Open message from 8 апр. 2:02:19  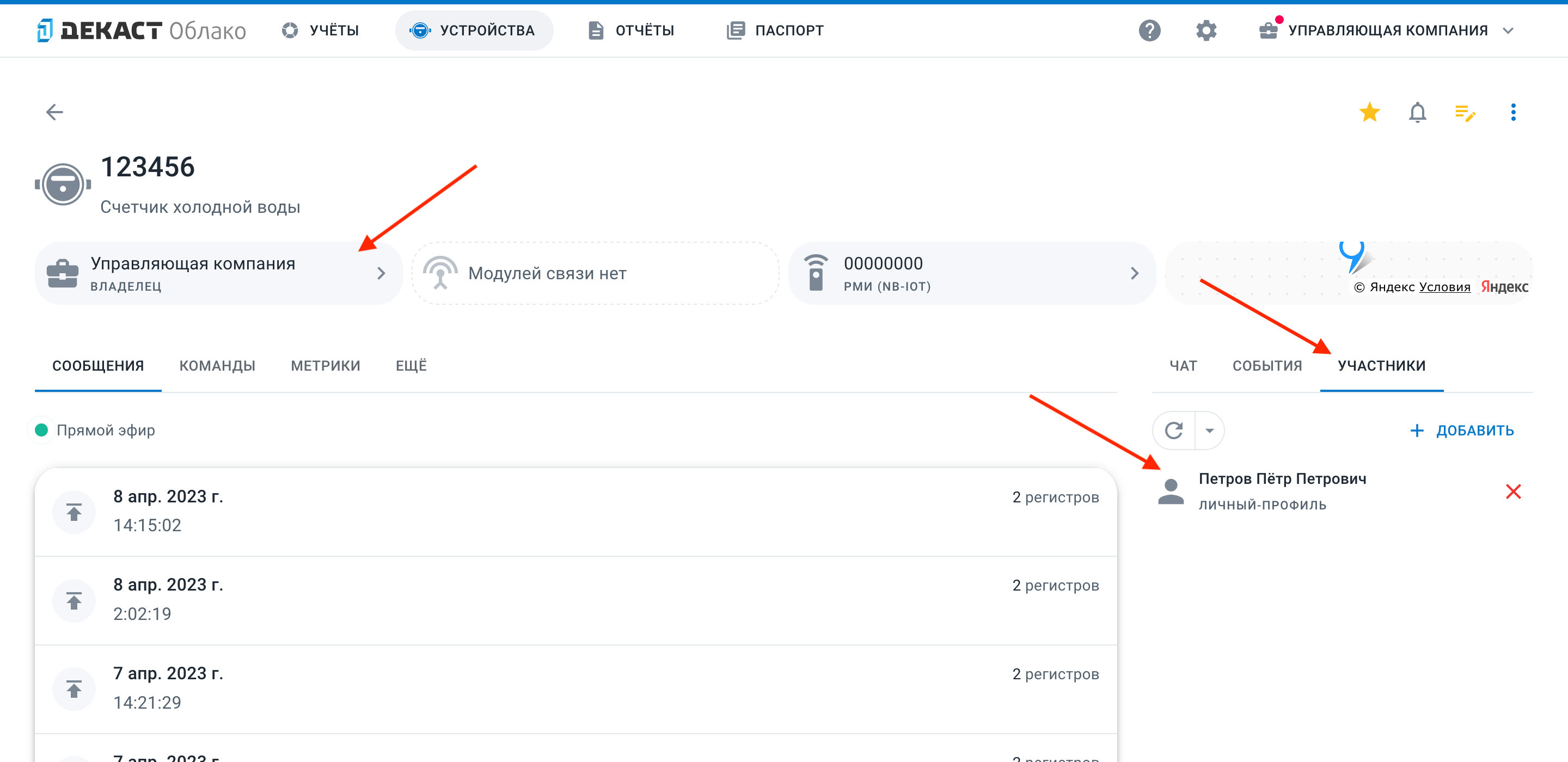coord(576,600)
